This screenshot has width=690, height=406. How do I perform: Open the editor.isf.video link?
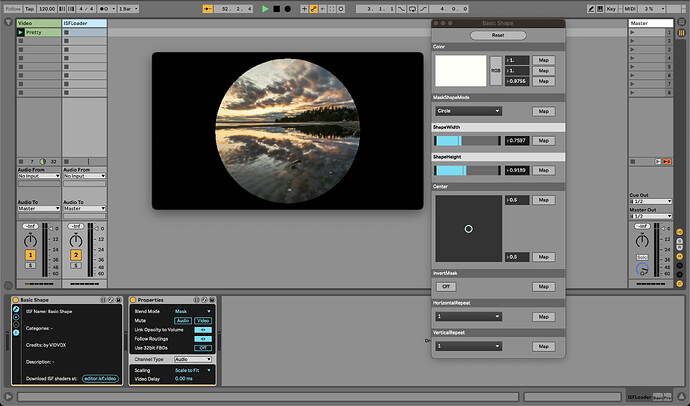click(x=98, y=377)
